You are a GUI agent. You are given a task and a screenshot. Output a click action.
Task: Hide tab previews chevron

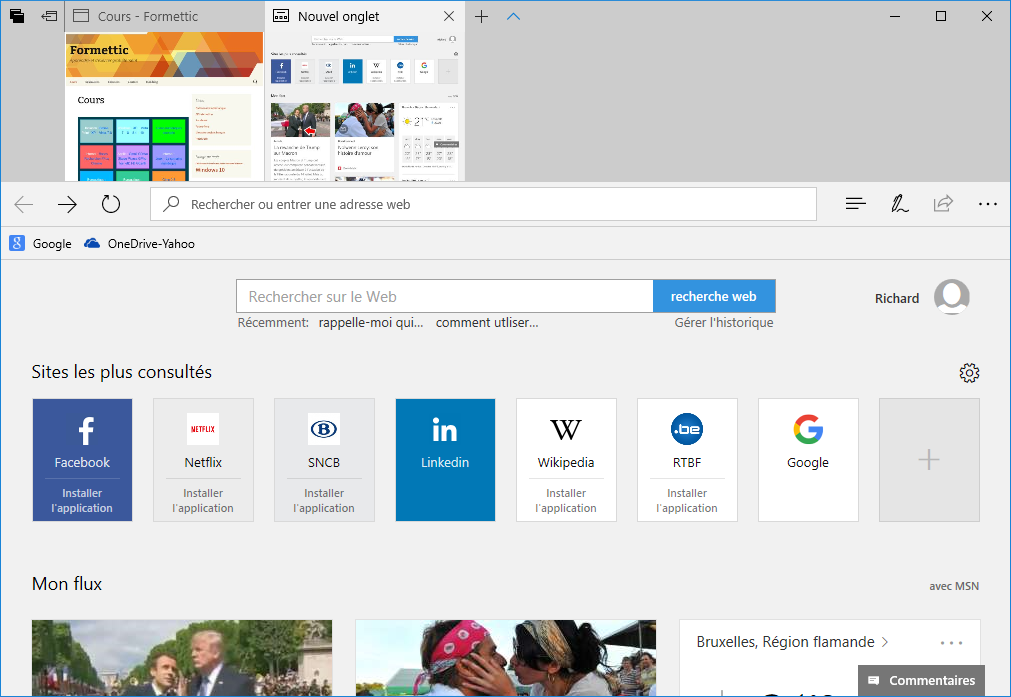513,17
